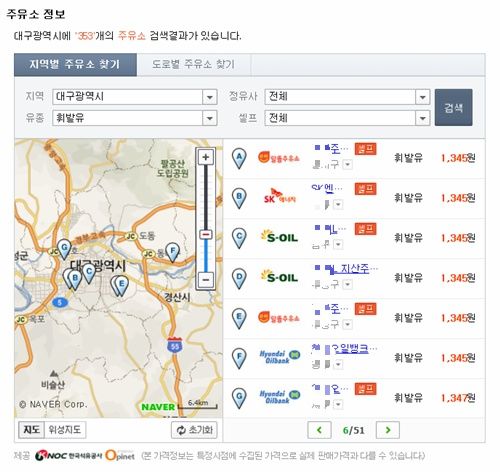Select map marker F on the map

point(173,252)
